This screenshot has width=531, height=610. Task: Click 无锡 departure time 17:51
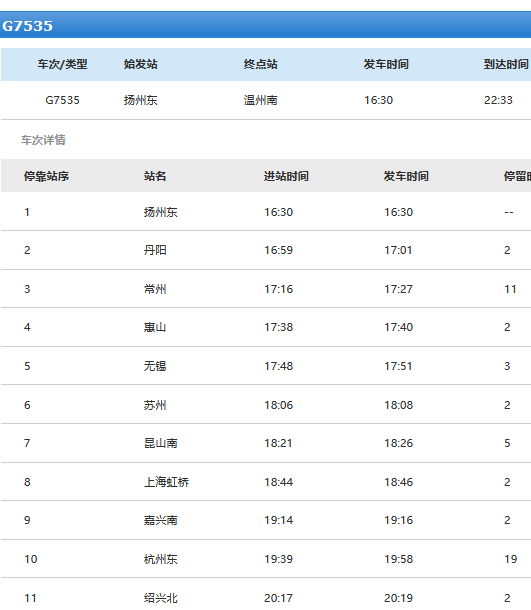pos(398,366)
